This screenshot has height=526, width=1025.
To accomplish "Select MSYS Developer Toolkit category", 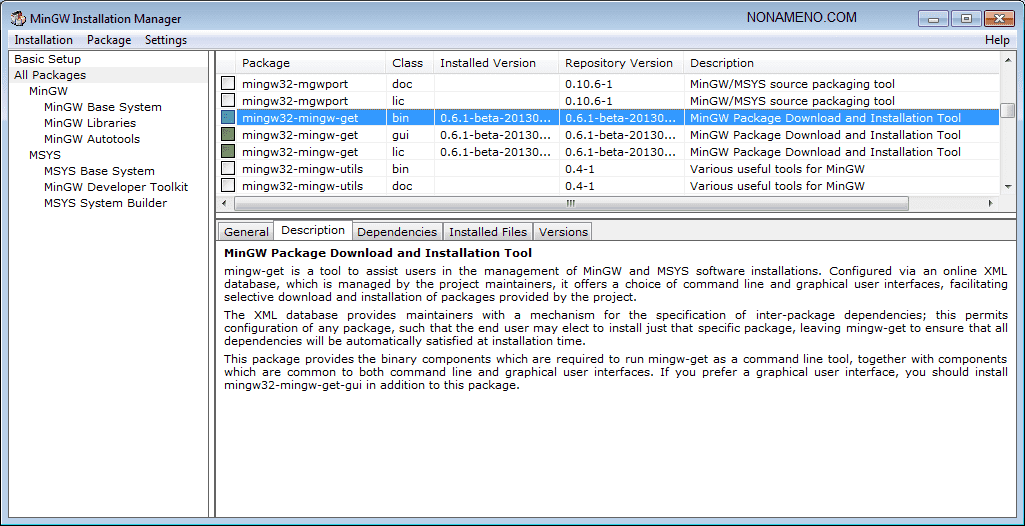I will [115, 187].
